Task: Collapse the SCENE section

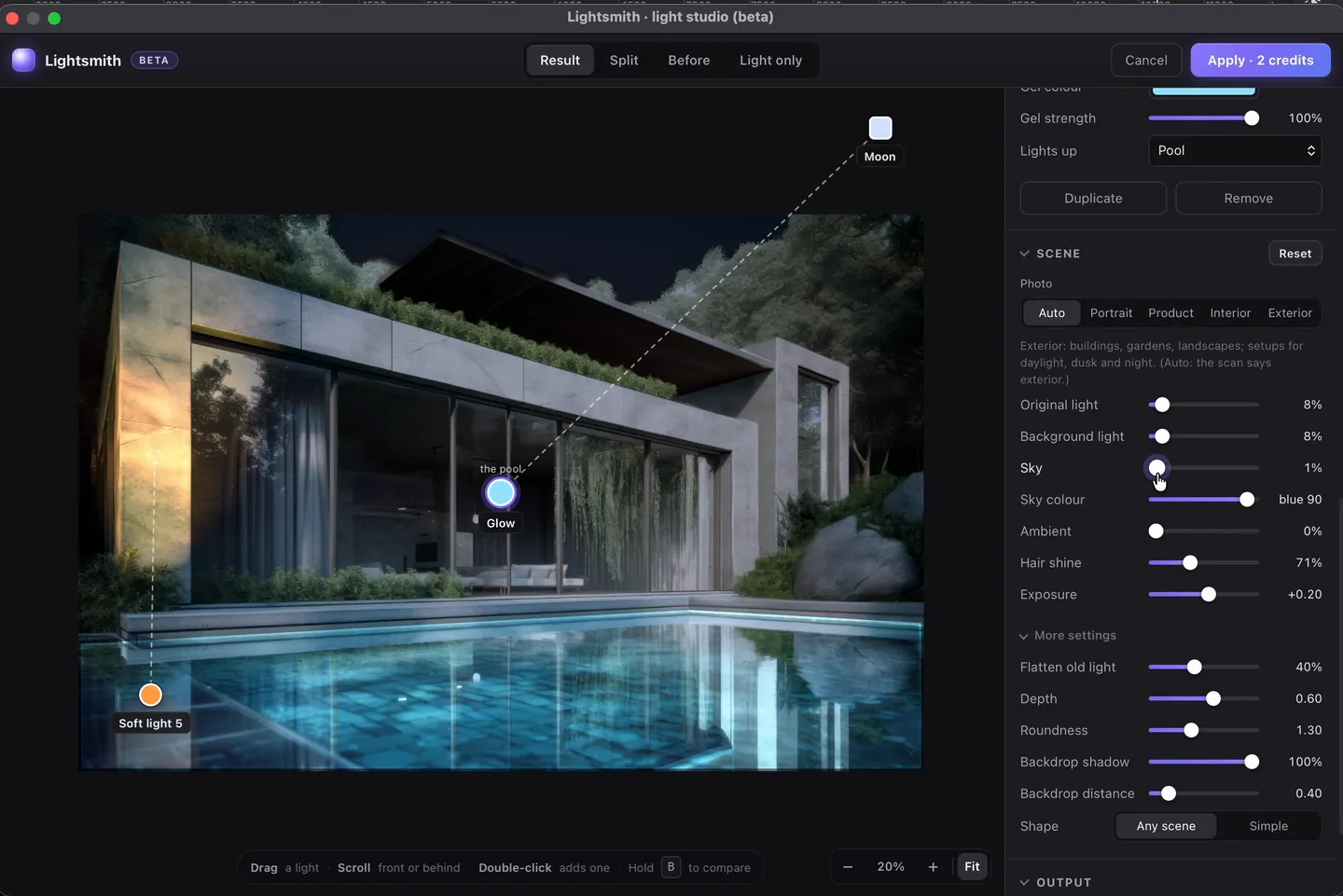Action: pos(1050,254)
